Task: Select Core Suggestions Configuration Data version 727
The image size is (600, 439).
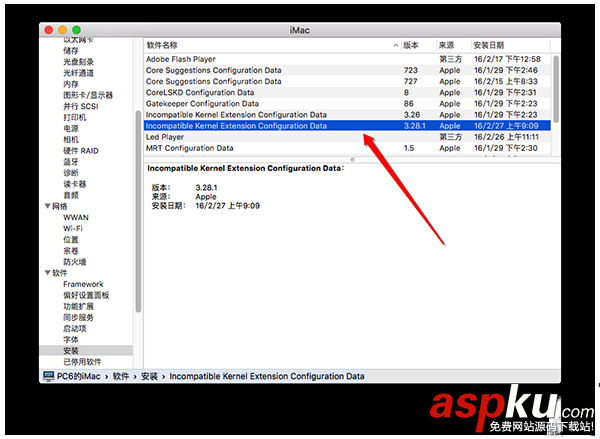Action: click(347, 81)
